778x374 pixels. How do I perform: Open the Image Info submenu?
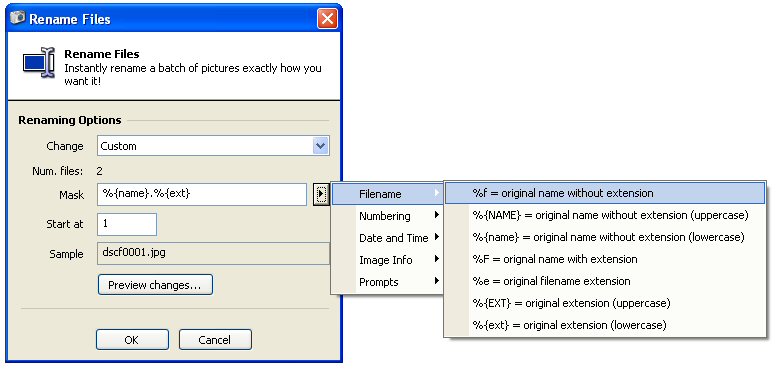click(387, 260)
